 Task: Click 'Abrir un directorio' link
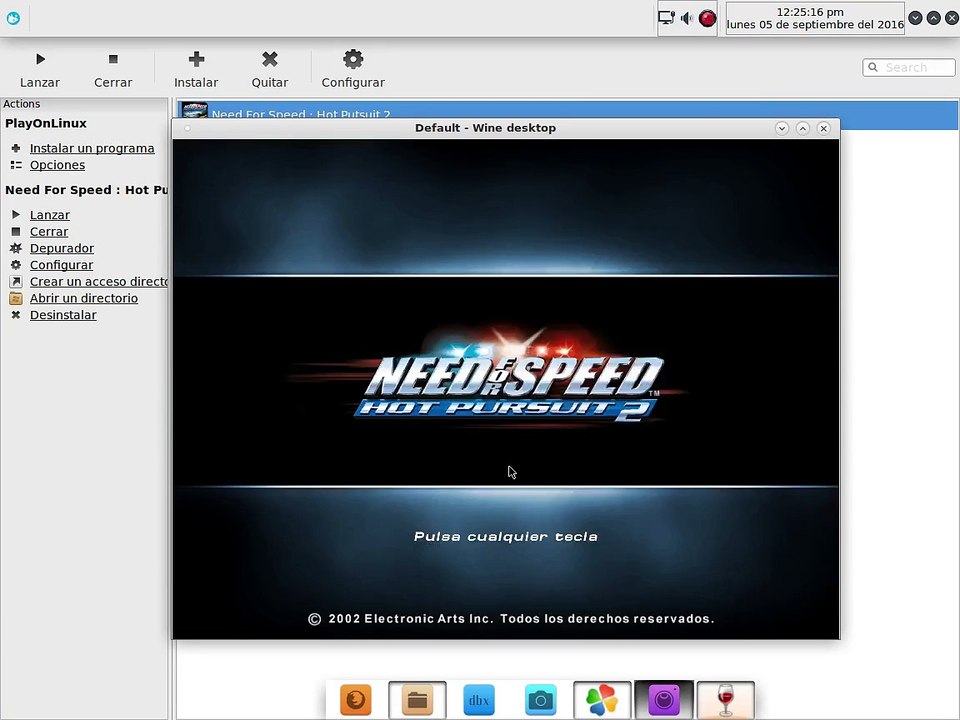pos(84,298)
